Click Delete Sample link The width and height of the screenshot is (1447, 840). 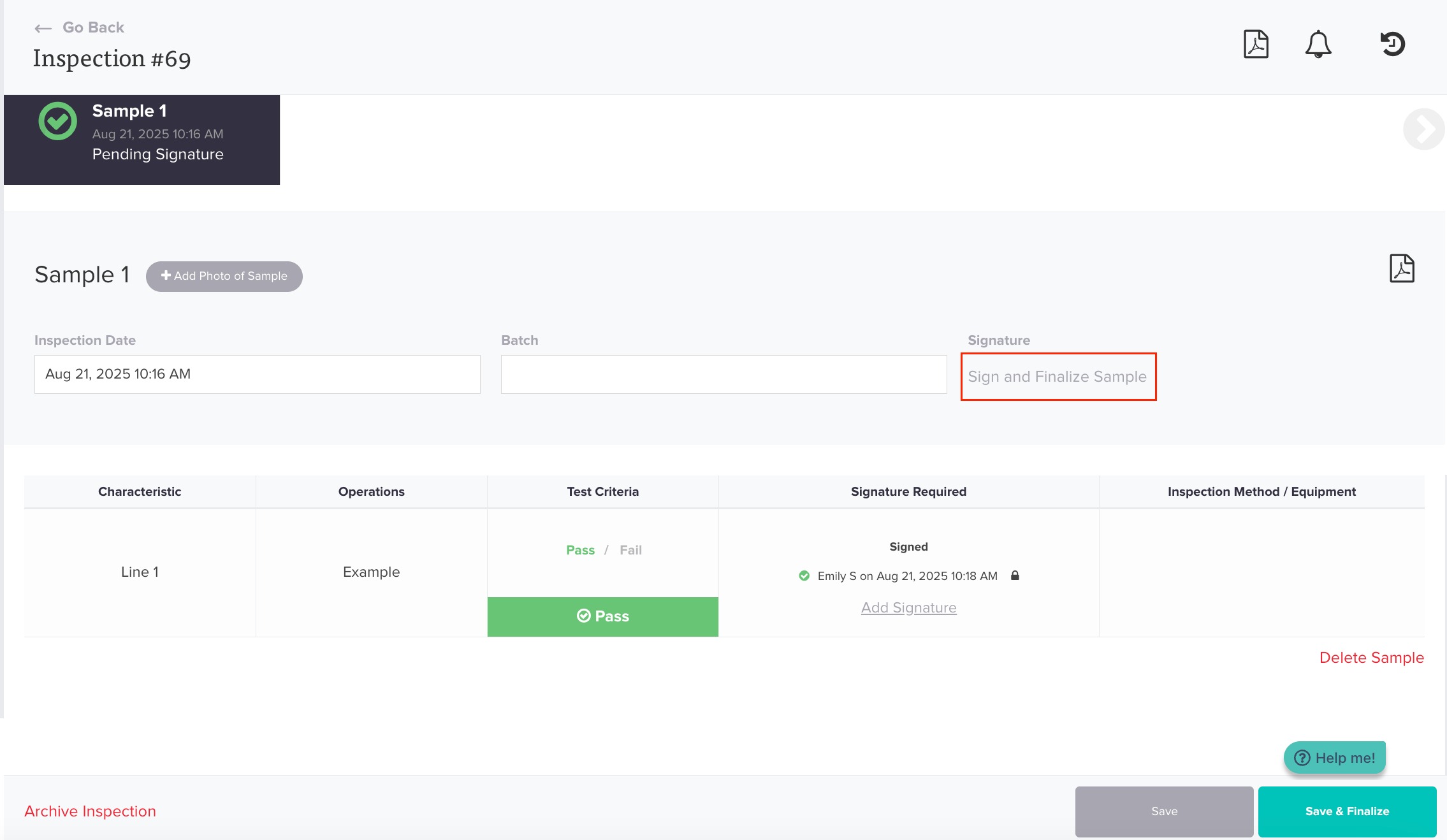pyautogui.click(x=1371, y=658)
